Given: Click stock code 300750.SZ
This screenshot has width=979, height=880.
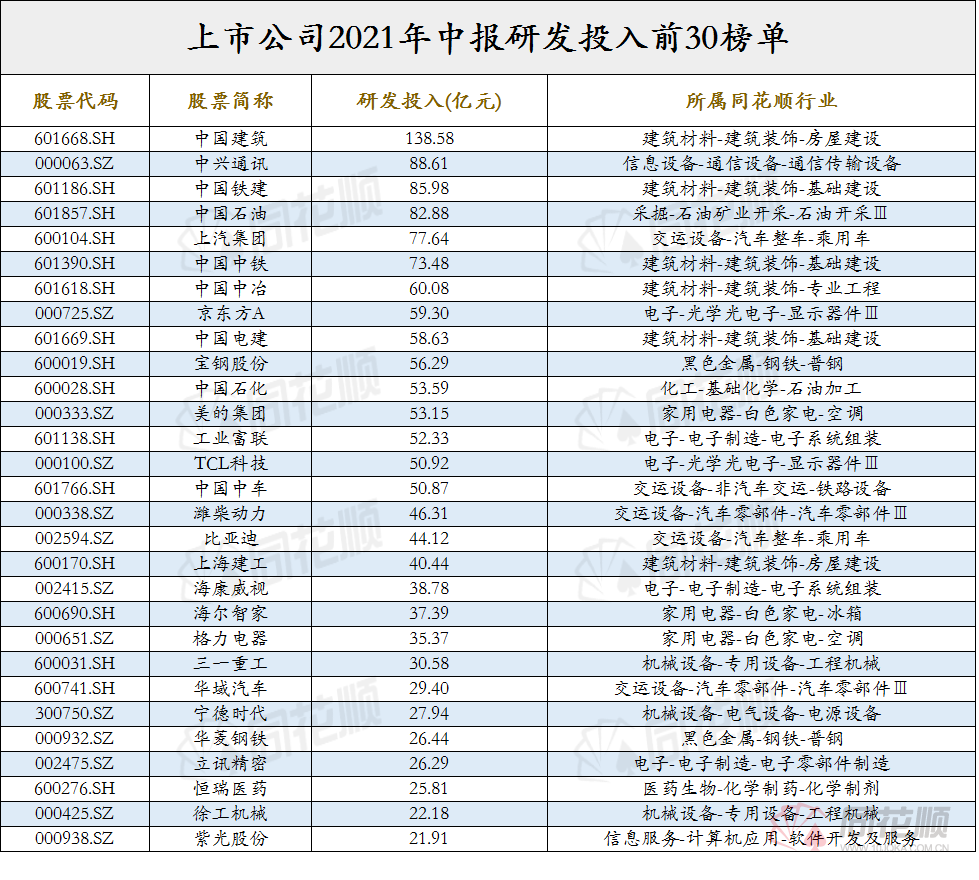Looking at the screenshot, I should (74, 713).
